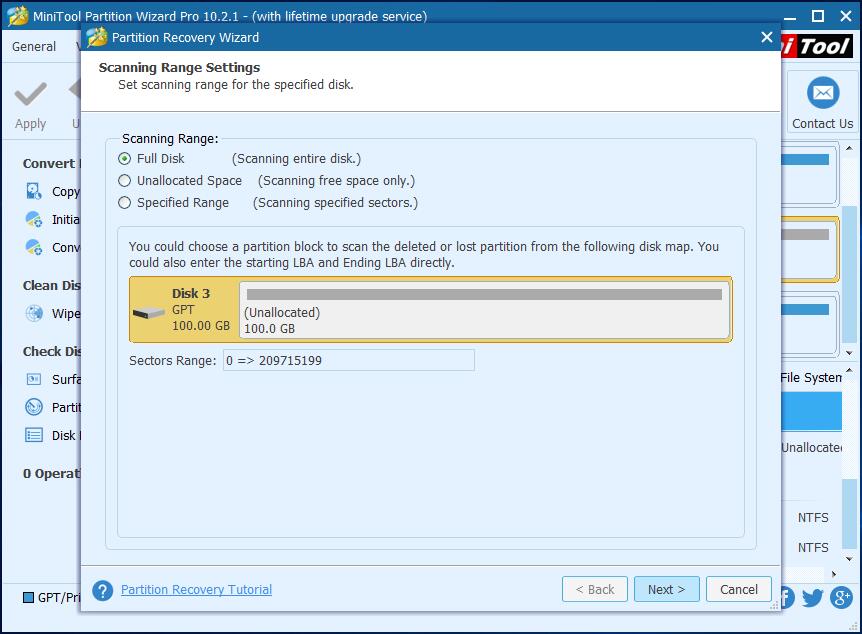
Task: Click the Contact Us envelope icon
Action: tap(823, 93)
